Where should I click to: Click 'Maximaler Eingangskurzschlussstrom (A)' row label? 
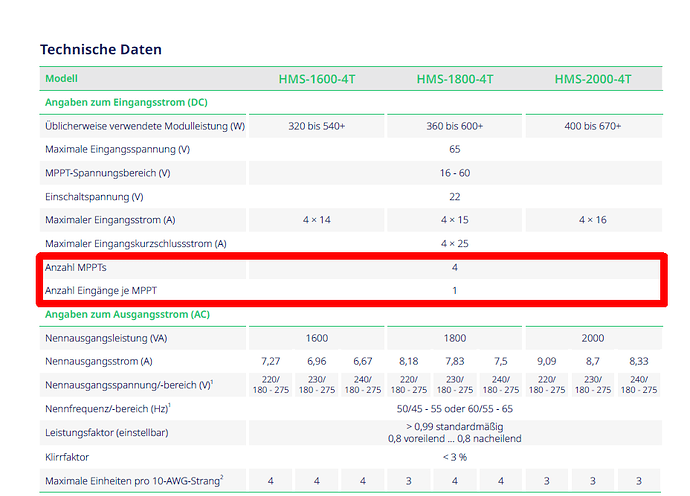[136, 244]
